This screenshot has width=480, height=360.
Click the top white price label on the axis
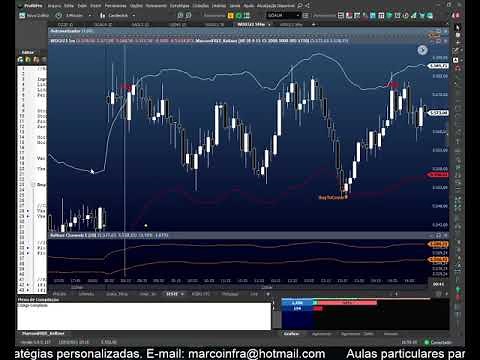pos(438,66)
